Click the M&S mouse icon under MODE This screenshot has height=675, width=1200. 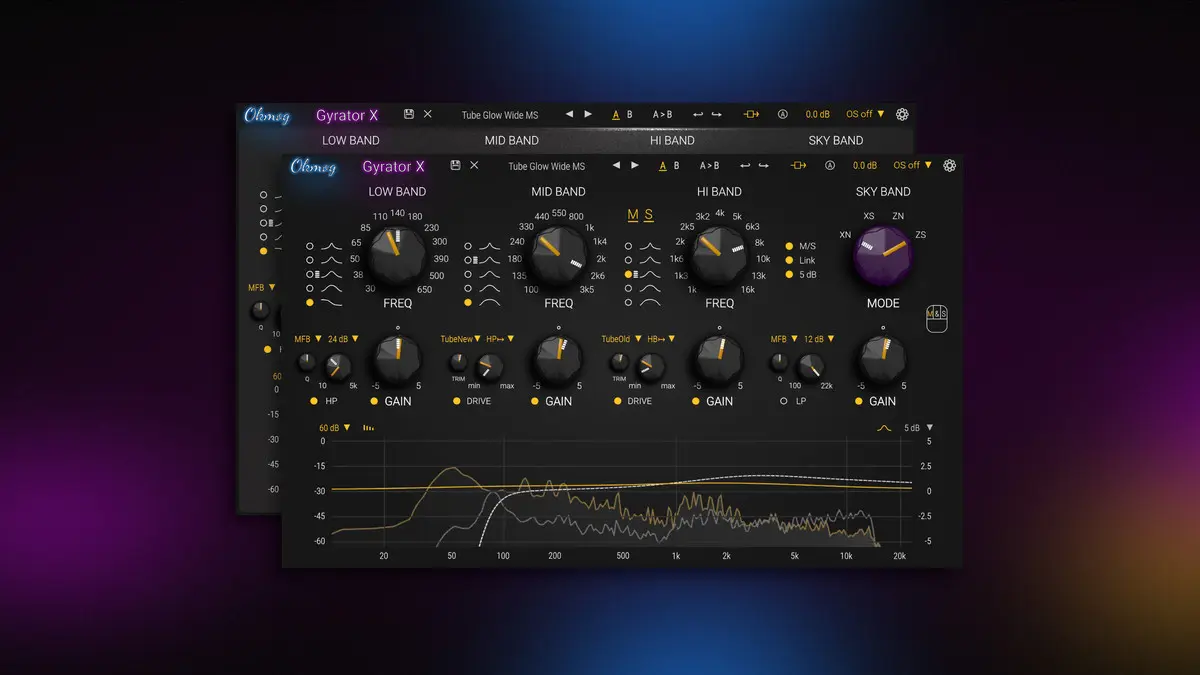(x=936, y=318)
